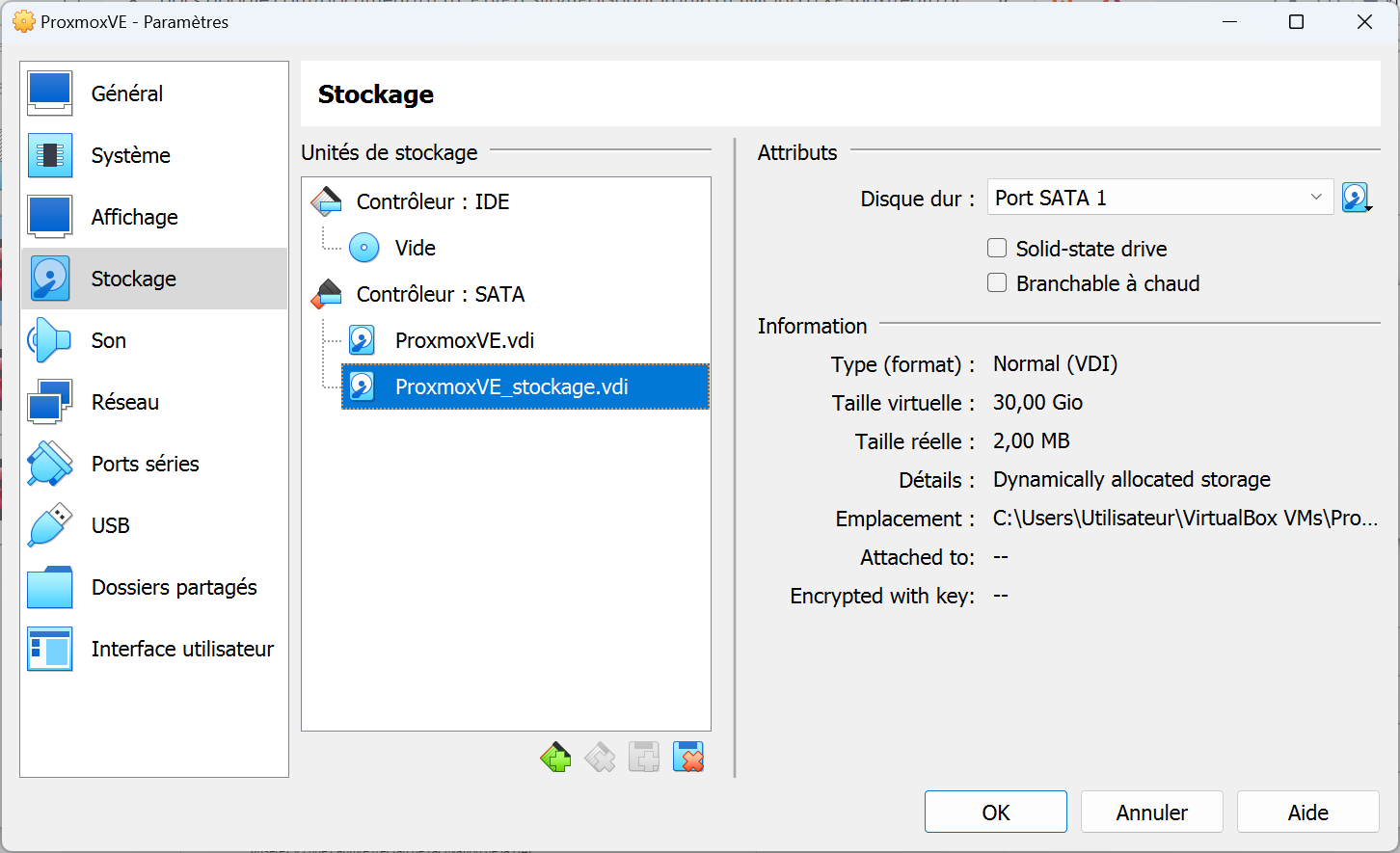Click the Dossiers partagés folder icon
This screenshot has width=1400, height=853.
pos(50,587)
